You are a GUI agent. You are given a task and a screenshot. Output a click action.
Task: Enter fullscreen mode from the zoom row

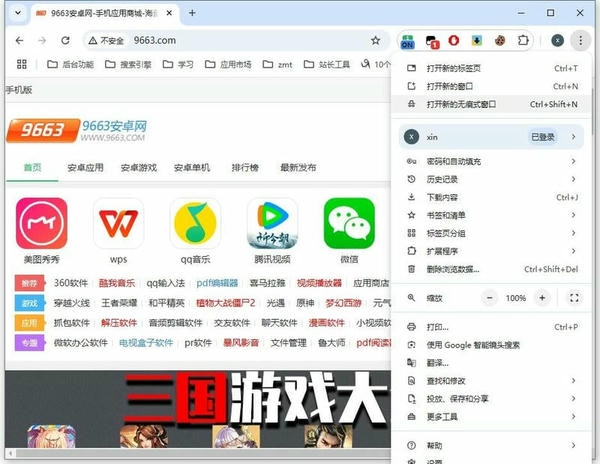[x=574, y=298]
